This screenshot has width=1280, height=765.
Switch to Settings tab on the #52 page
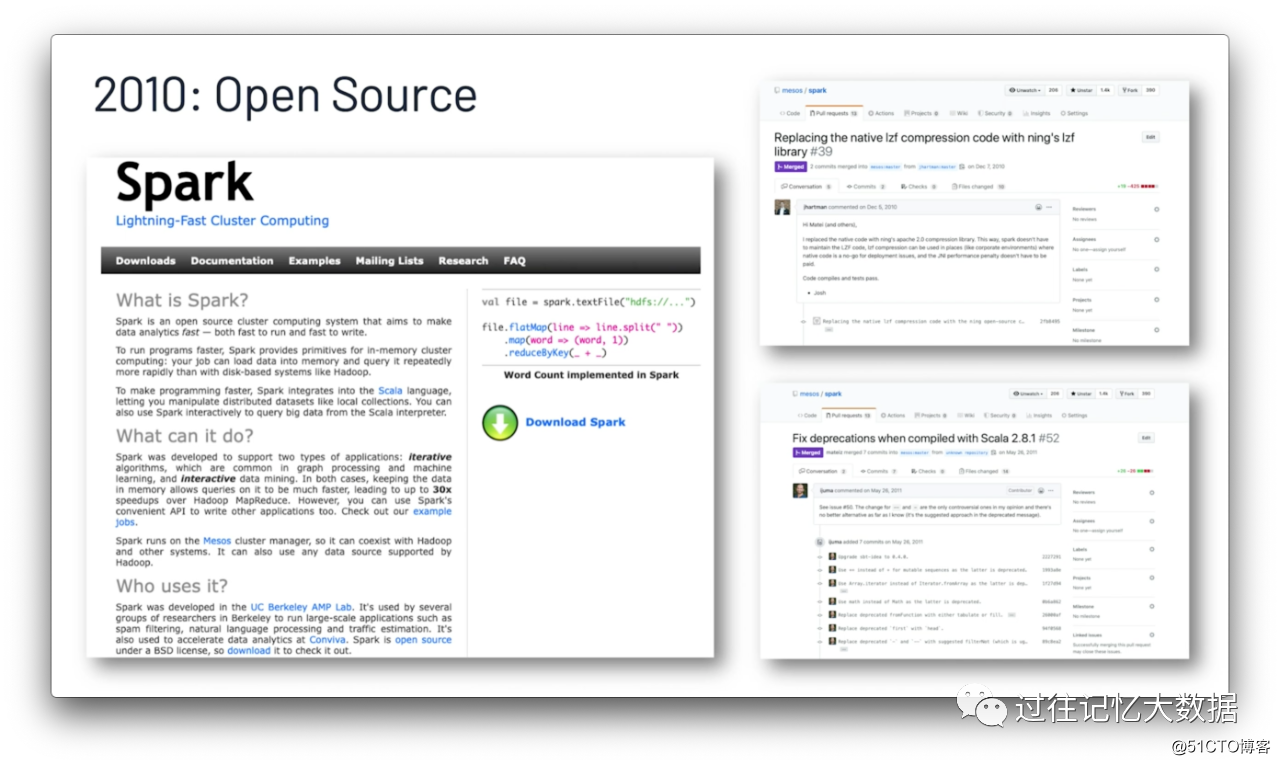pyautogui.click(x=1075, y=415)
